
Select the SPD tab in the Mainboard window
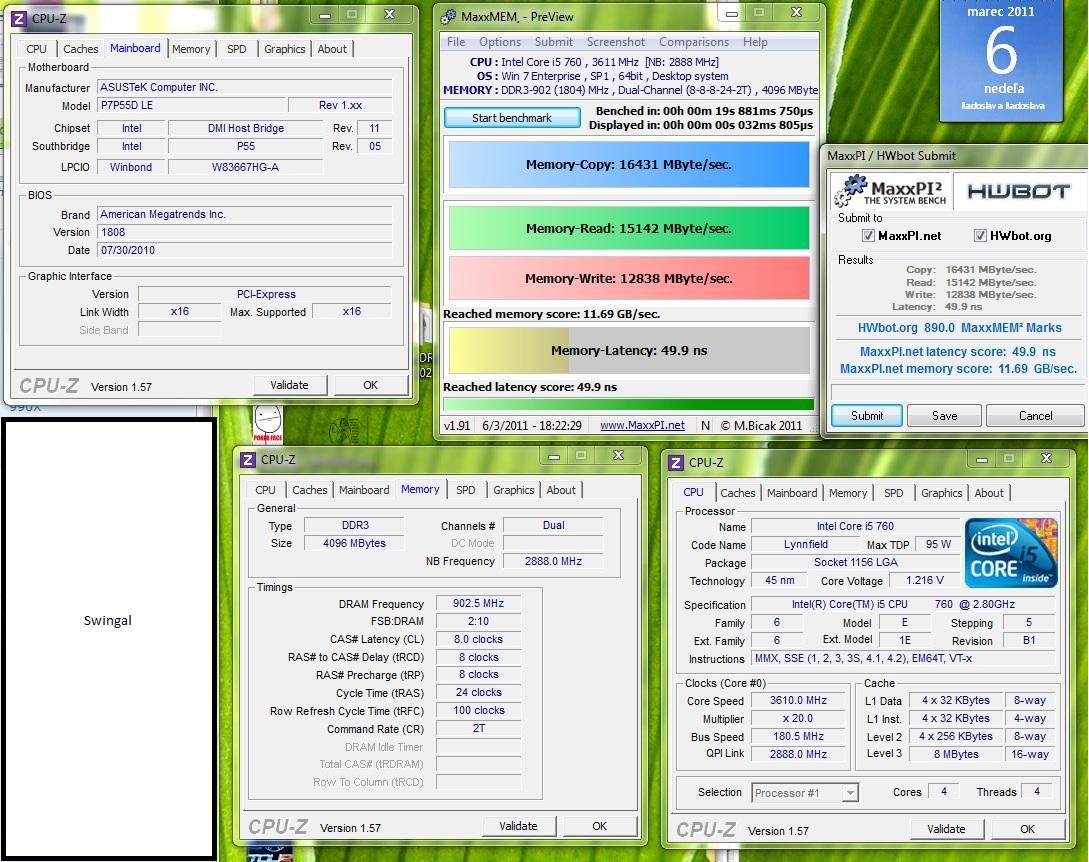237,49
